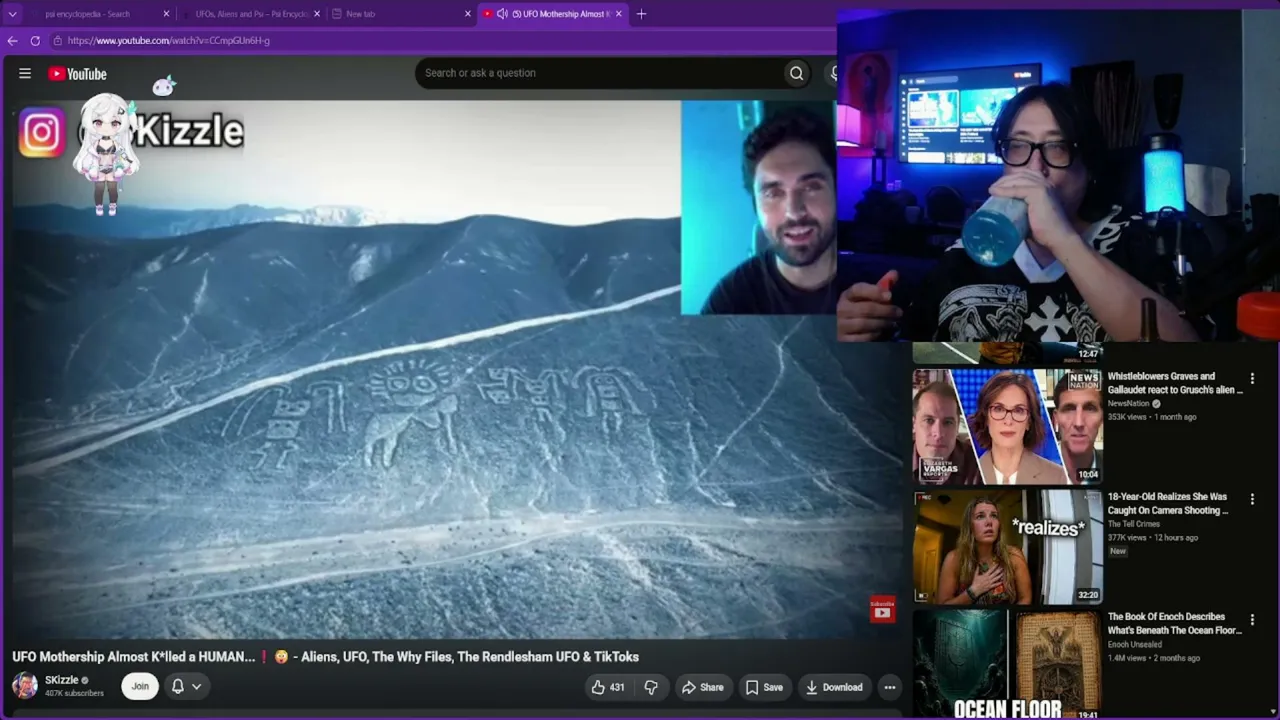Open the '18-Year-Old Realizes' video thumbnail
The height and width of the screenshot is (720, 1280).
pyautogui.click(x=1008, y=547)
